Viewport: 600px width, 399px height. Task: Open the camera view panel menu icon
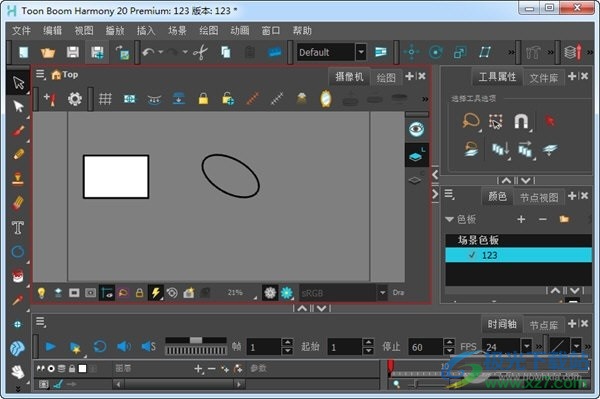pos(41,75)
